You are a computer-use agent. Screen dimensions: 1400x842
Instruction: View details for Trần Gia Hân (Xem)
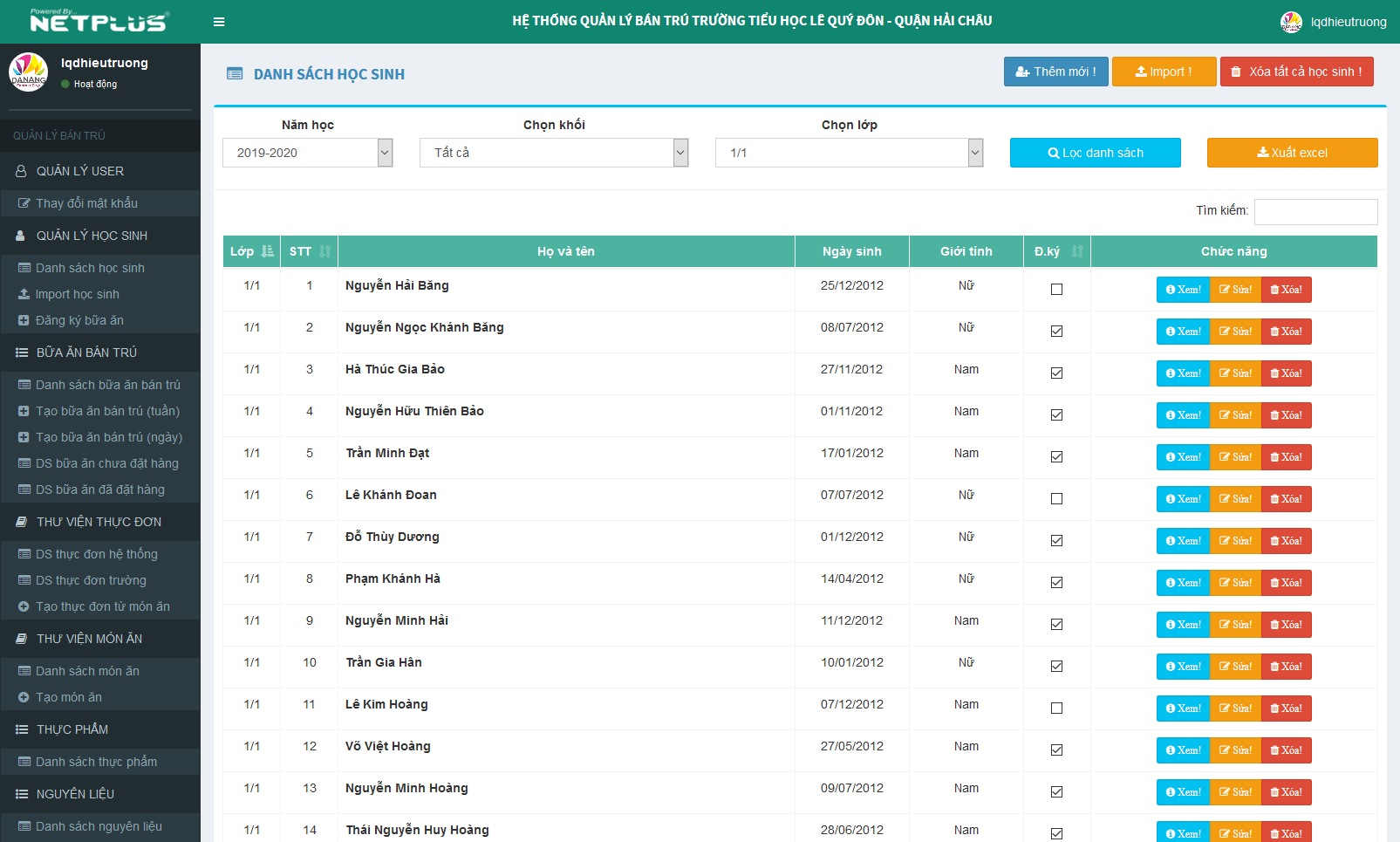point(1183,667)
